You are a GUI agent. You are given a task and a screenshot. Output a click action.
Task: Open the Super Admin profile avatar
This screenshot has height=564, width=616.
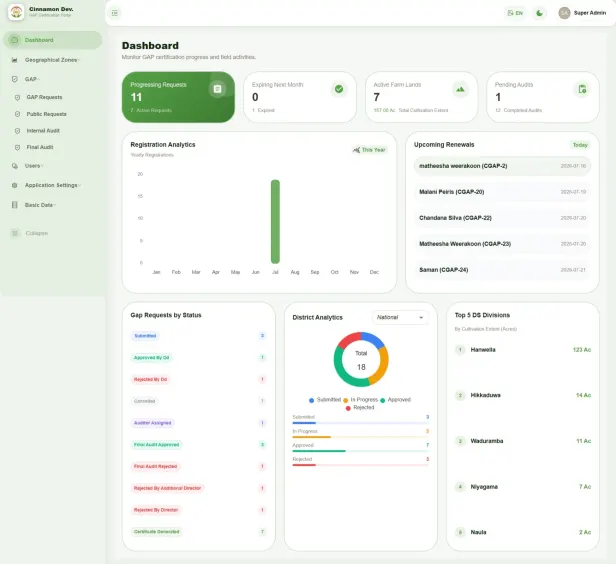[x=564, y=13]
